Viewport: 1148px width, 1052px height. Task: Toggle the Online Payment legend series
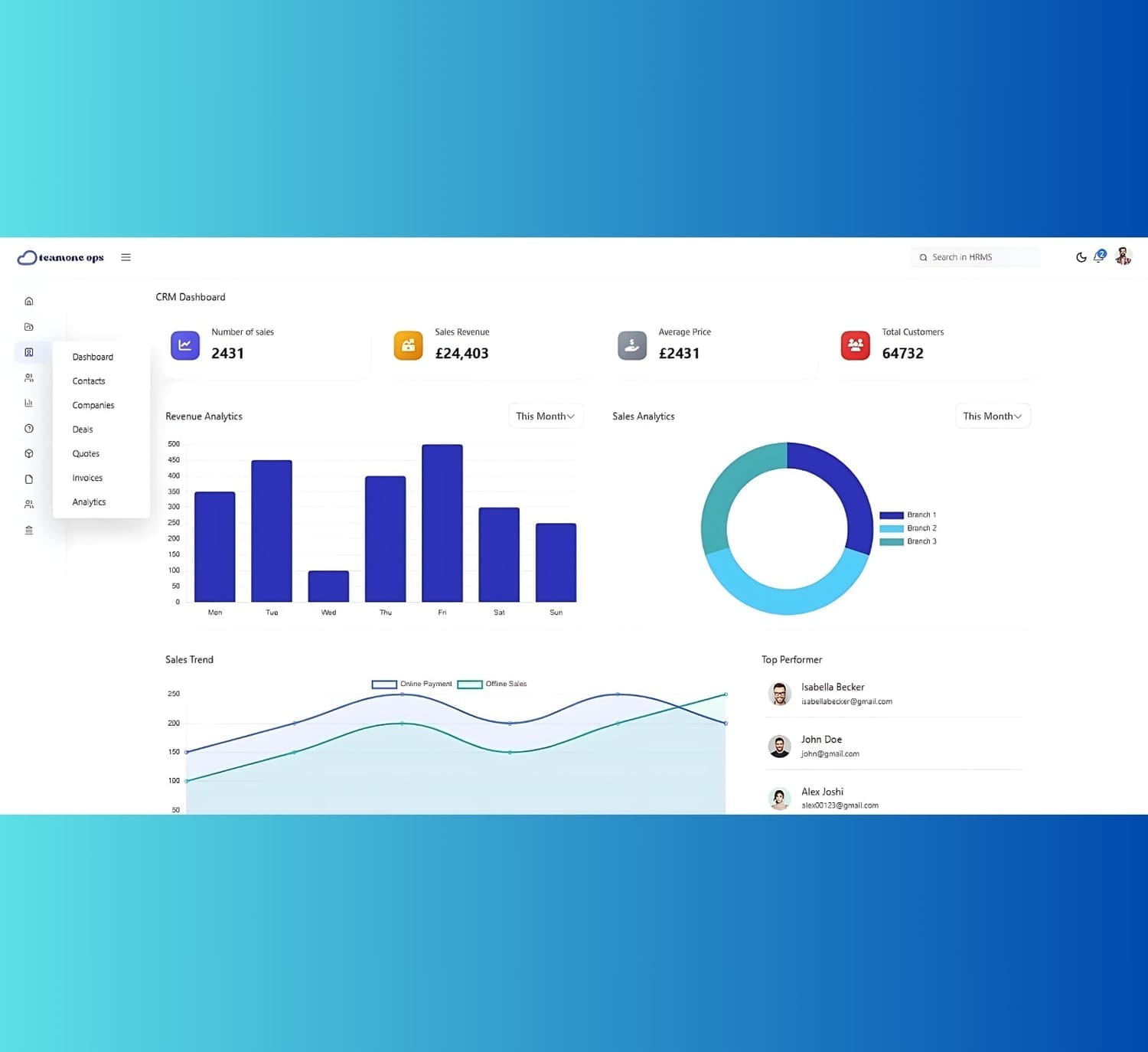[412, 684]
